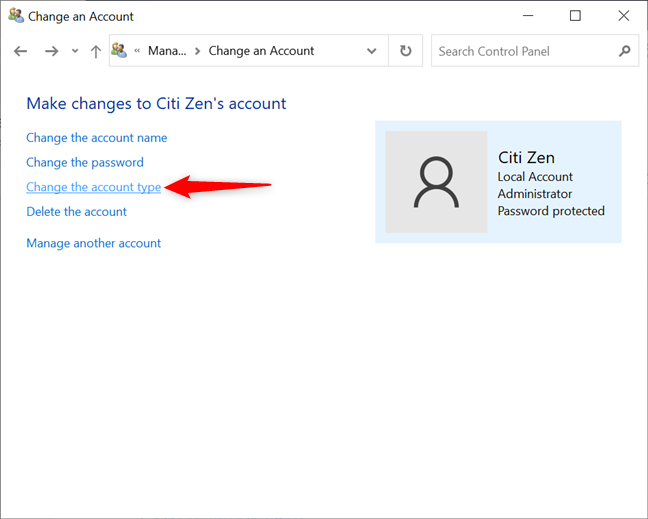
Task: Click the Password protected label
Action: tap(551, 211)
